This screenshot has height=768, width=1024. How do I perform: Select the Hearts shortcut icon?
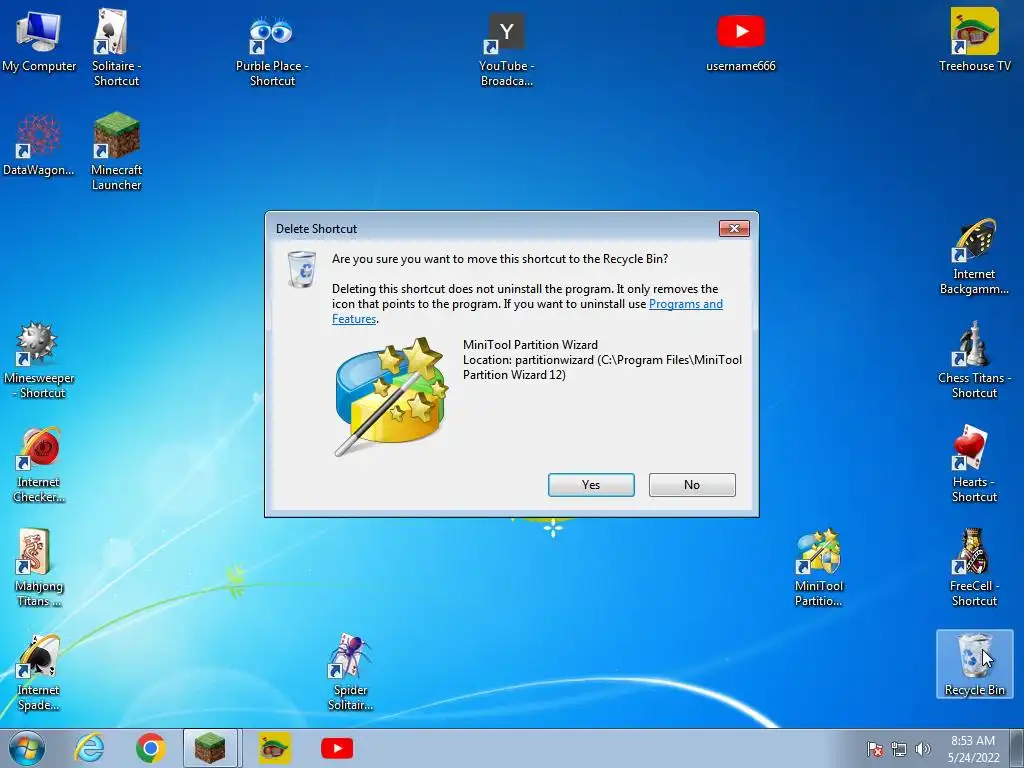tap(974, 465)
